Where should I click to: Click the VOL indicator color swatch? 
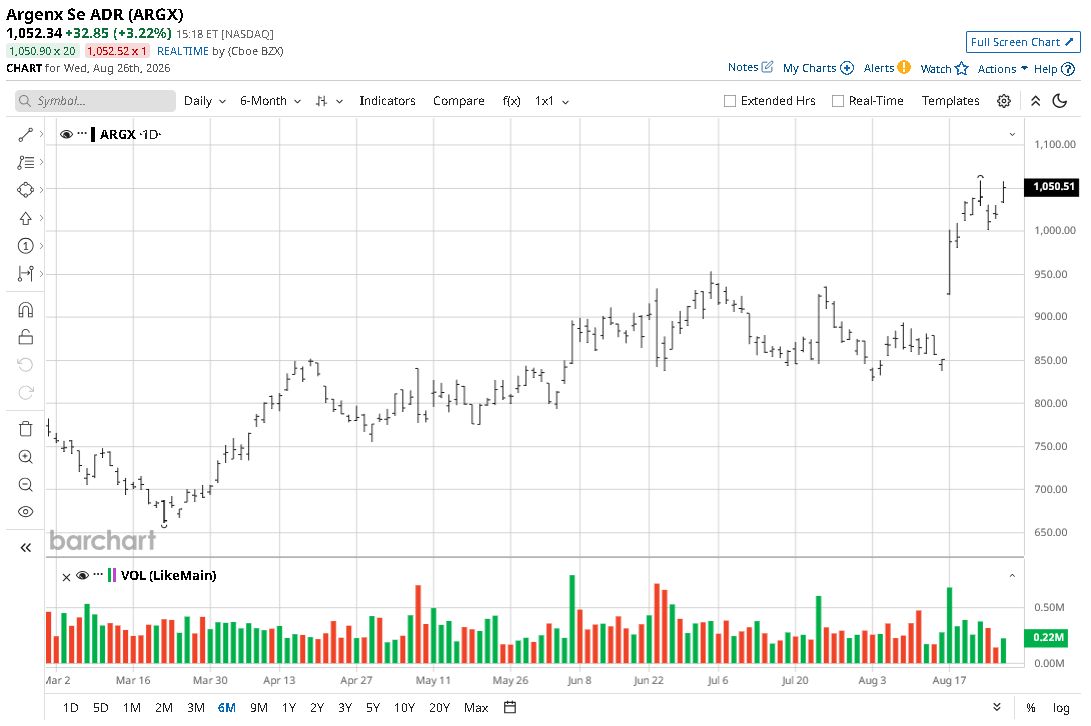pos(112,575)
